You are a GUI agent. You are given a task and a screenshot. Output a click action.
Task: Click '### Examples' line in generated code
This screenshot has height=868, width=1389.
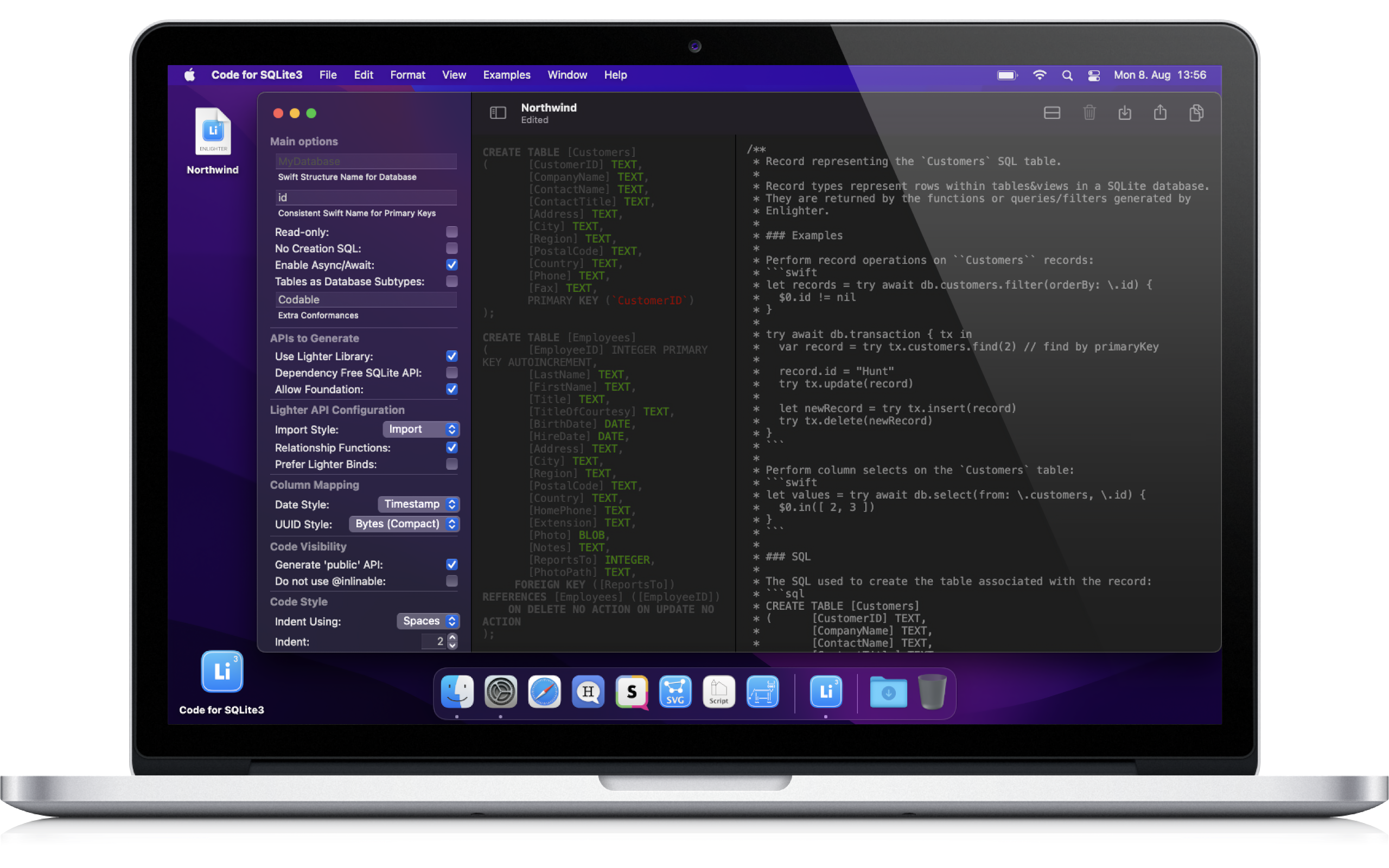pos(804,235)
